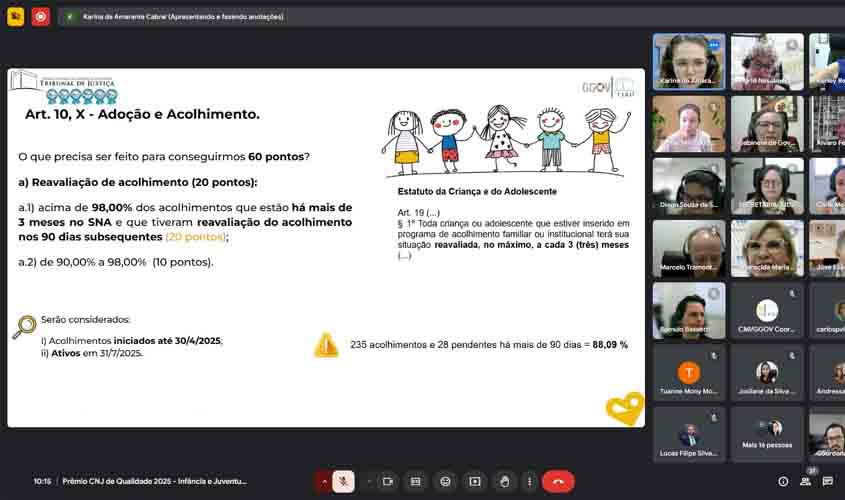Click the present screen icon
Viewport: 845px width, 500px height.
(475, 481)
